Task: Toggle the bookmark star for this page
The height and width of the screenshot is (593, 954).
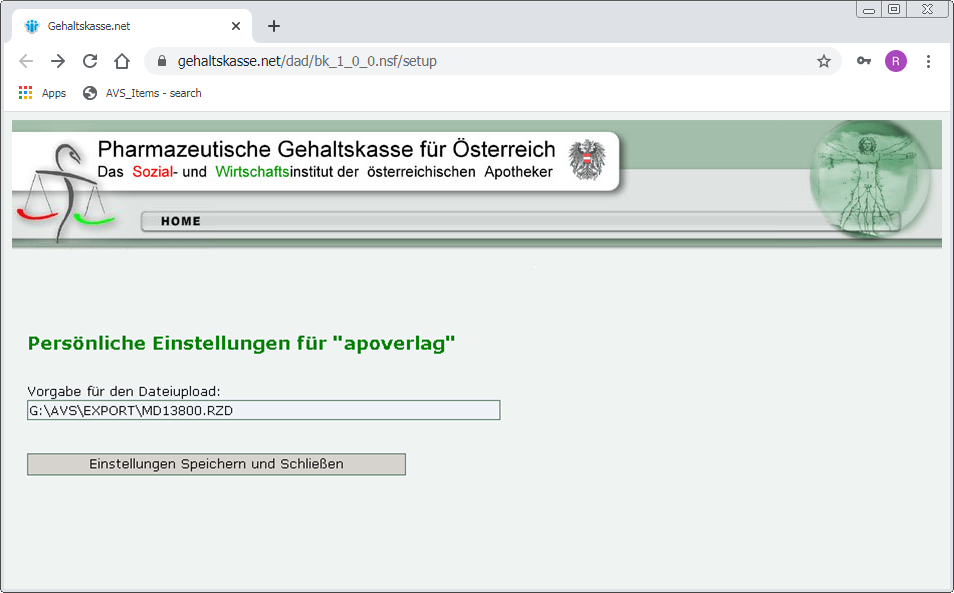Action: coord(824,61)
